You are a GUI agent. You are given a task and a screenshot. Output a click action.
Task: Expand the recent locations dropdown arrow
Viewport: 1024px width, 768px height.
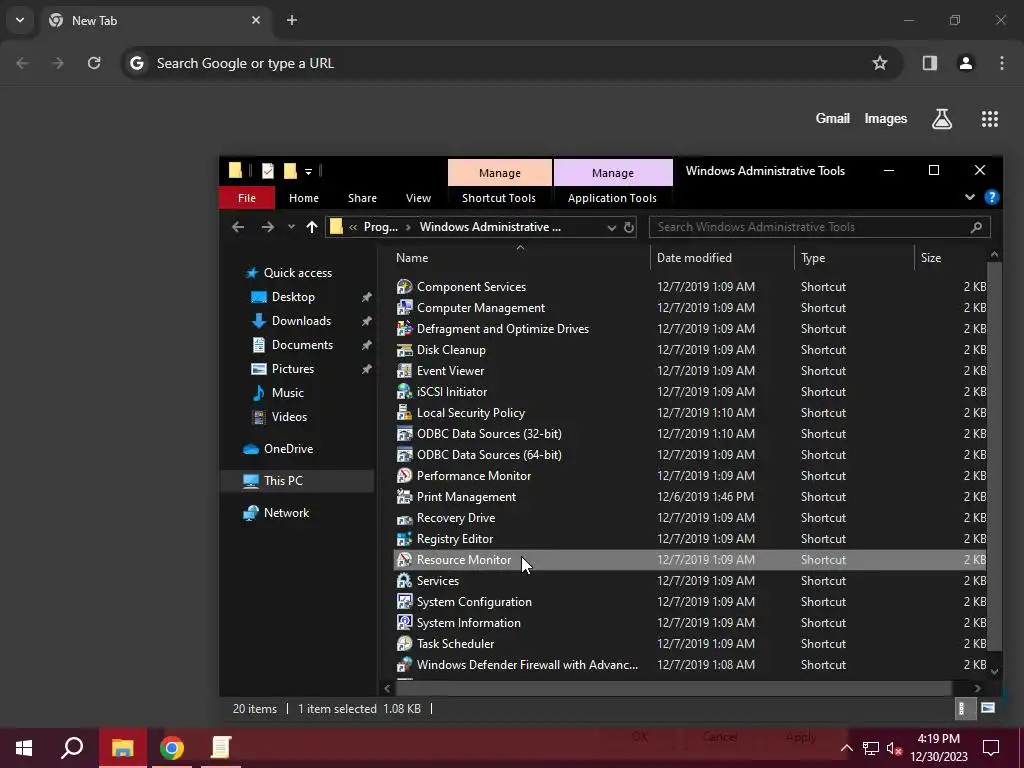291,227
